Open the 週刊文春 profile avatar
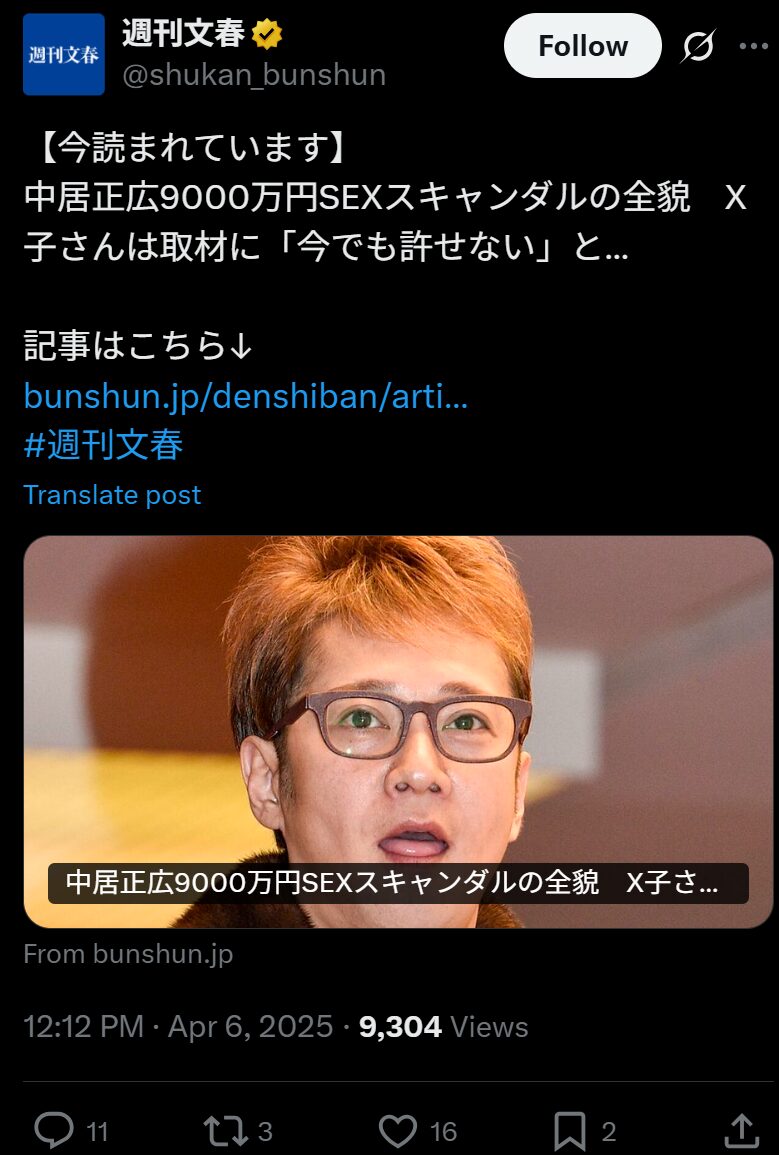 click(64, 55)
